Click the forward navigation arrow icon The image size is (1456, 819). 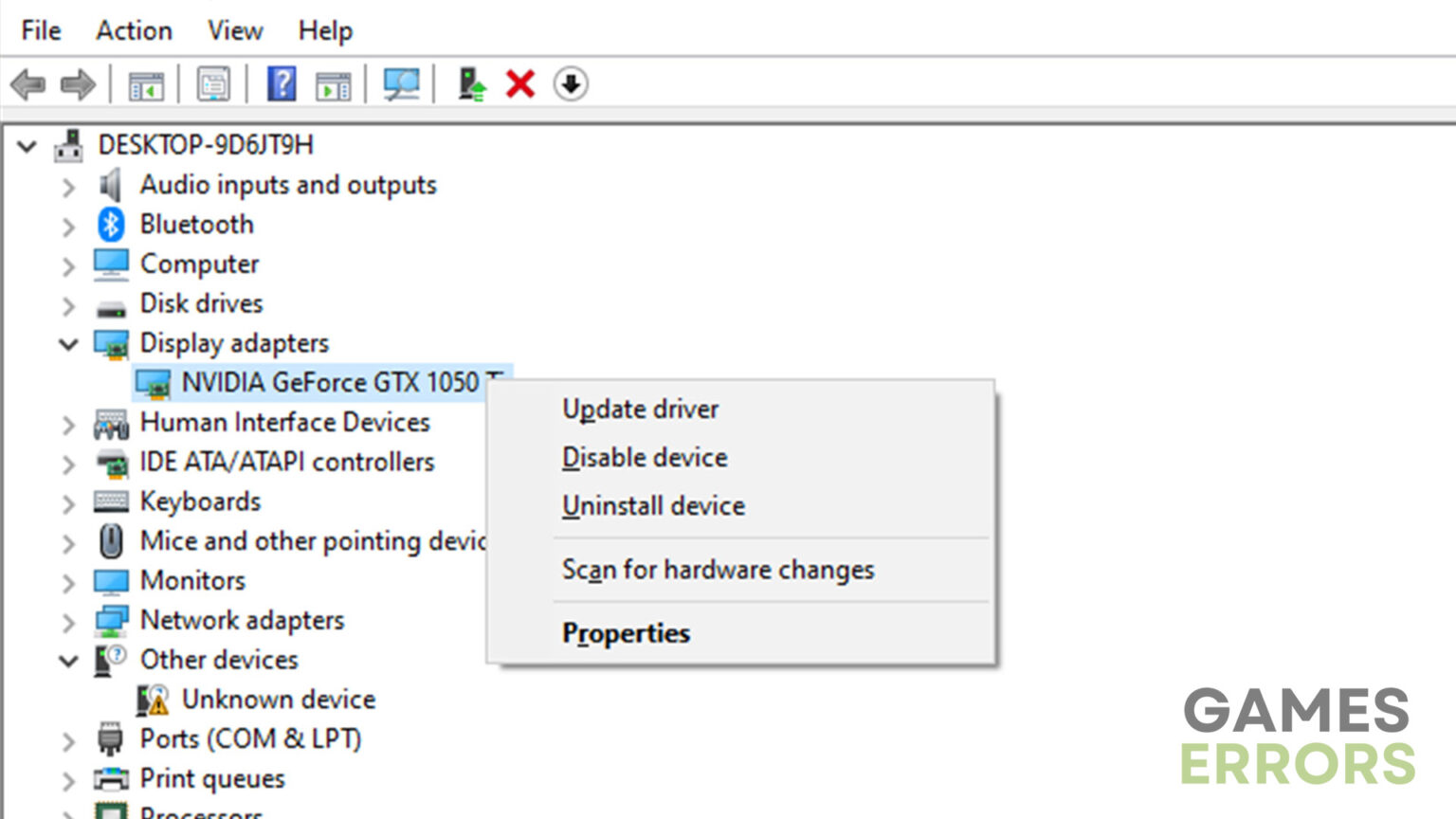[x=79, y=84]
